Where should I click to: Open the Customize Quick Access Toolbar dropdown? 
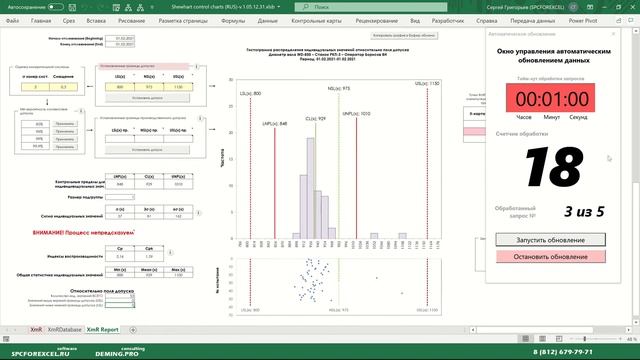click(x=152, y=7)
